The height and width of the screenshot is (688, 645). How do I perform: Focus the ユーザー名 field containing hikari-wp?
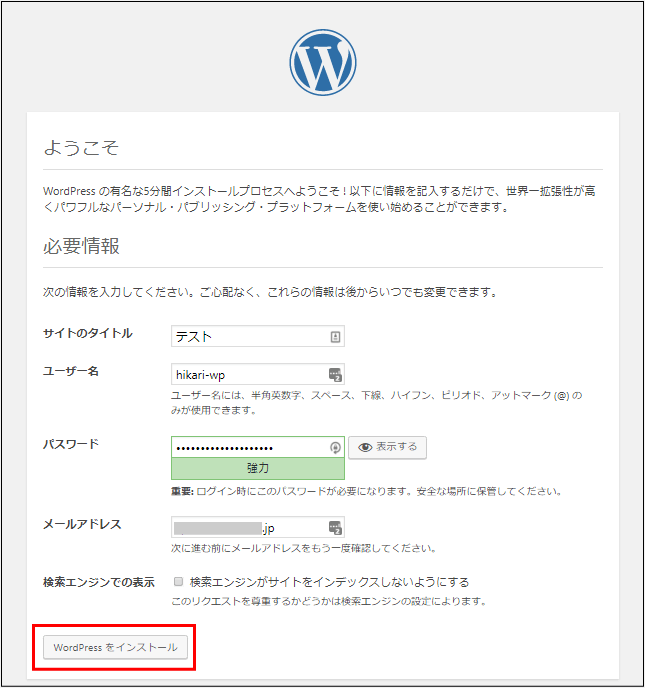click(x=258, y=374)
